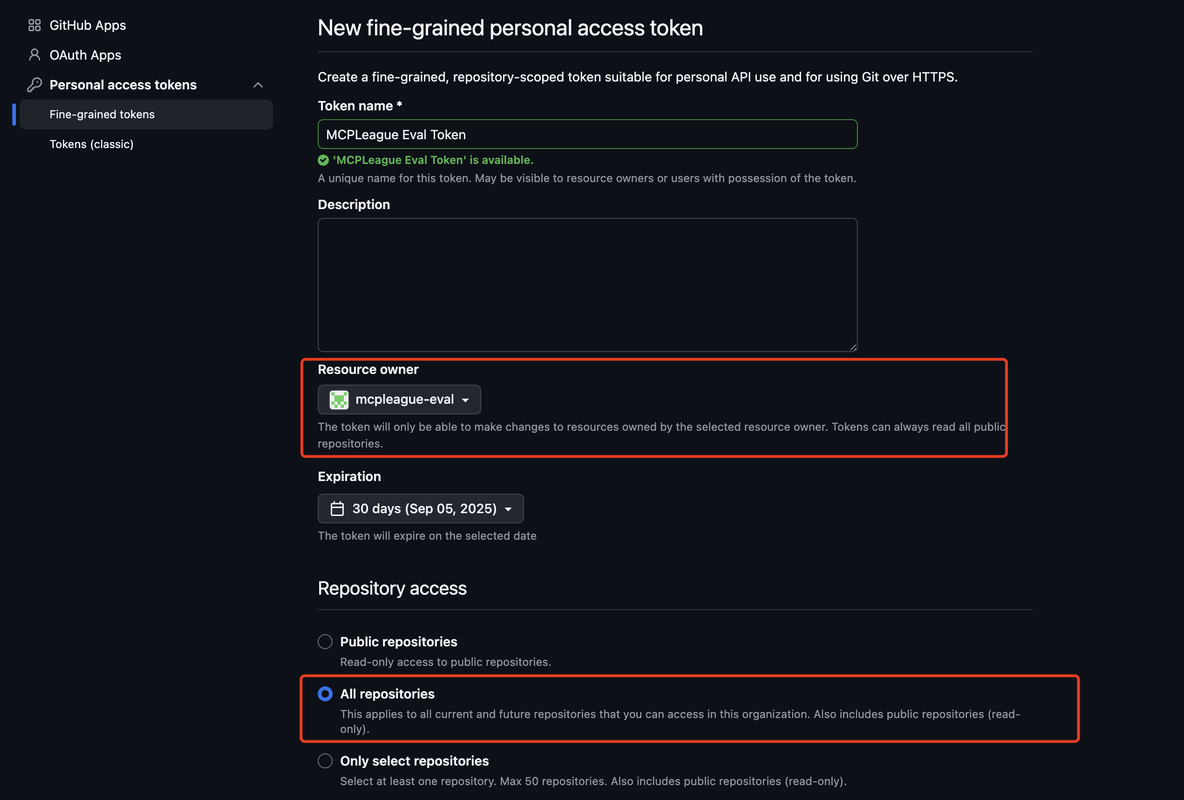The image size is (1184, 800).
Task: Click the caret on the Resource owner button
Action: click(x=463, y=398)
